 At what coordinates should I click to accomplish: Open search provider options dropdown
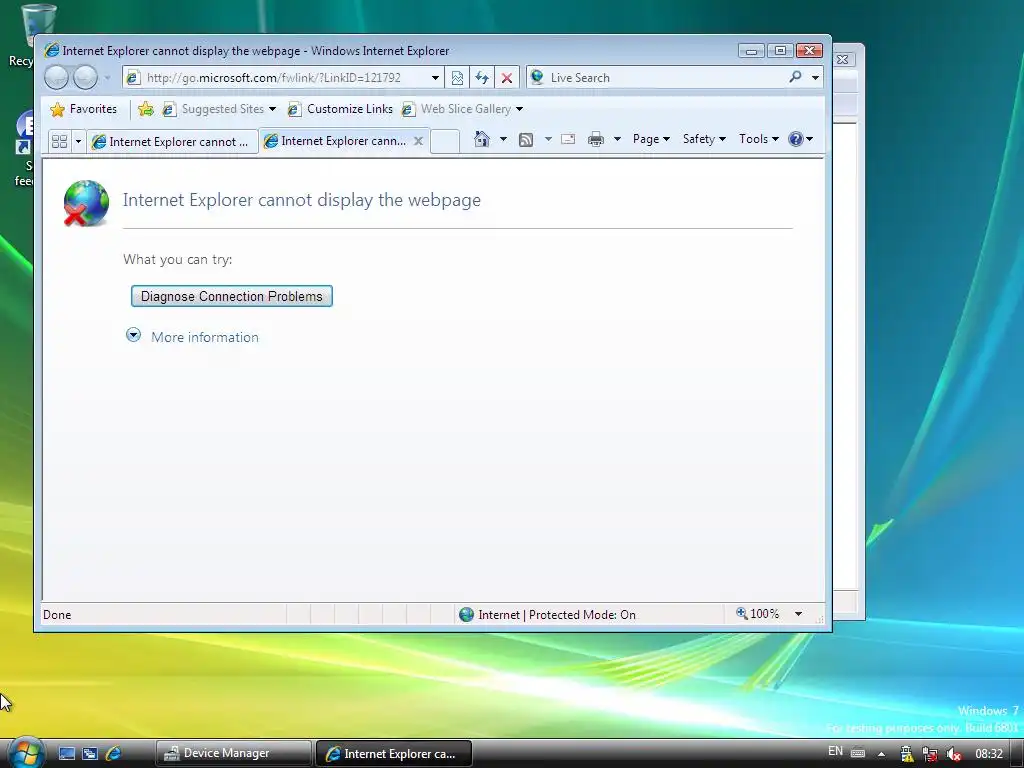coord(815,78)
